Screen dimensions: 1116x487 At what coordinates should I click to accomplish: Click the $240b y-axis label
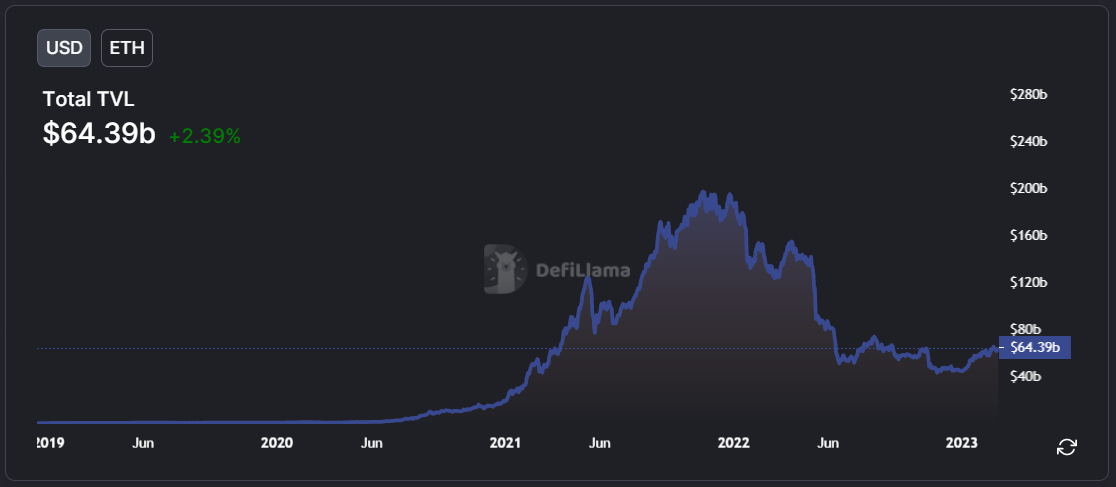click(x=1029, y=142)
